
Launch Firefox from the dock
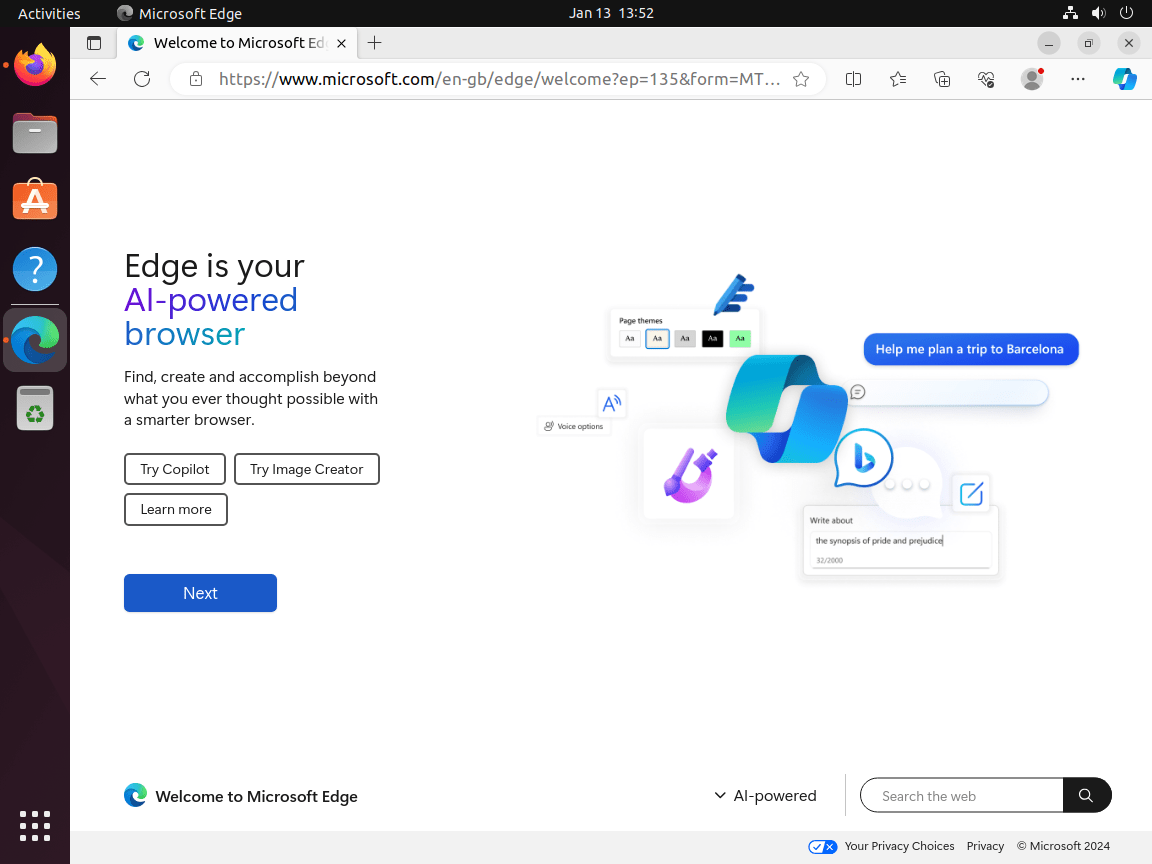pos(35,64)
